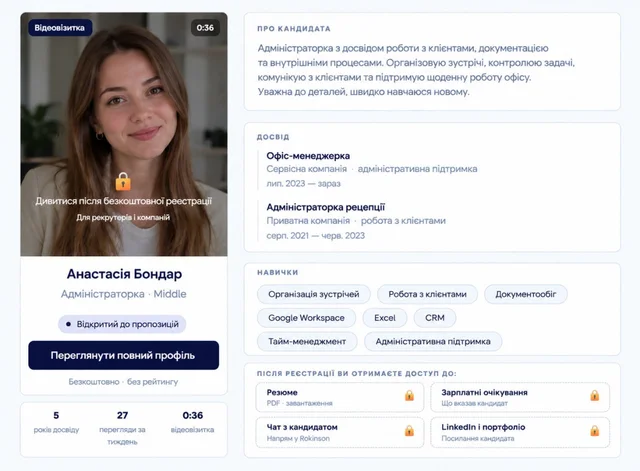Viewport: 640px width, 471px height.
Task: Select the Організація зустрічей skill tag
Action: click(x=313, y=294)
